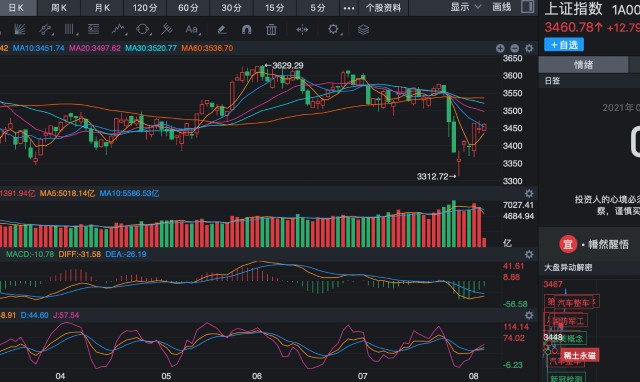Open volume panel settings gear
The width and height of the screenshot is (640, 382).
pyautogui.click(x=529, y=193)
